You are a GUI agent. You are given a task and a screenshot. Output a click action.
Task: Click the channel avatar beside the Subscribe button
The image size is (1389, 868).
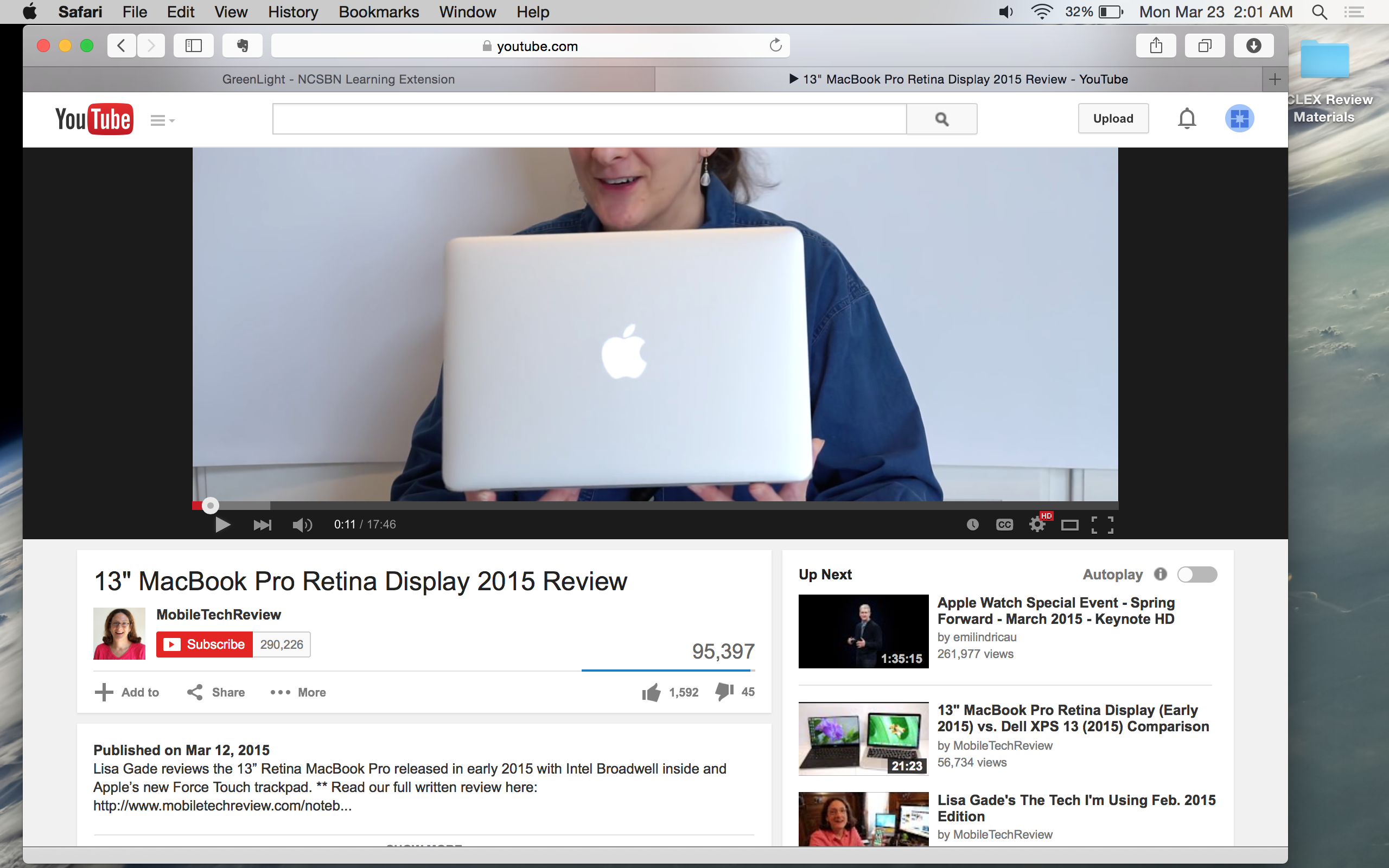[x=119, y=633]
